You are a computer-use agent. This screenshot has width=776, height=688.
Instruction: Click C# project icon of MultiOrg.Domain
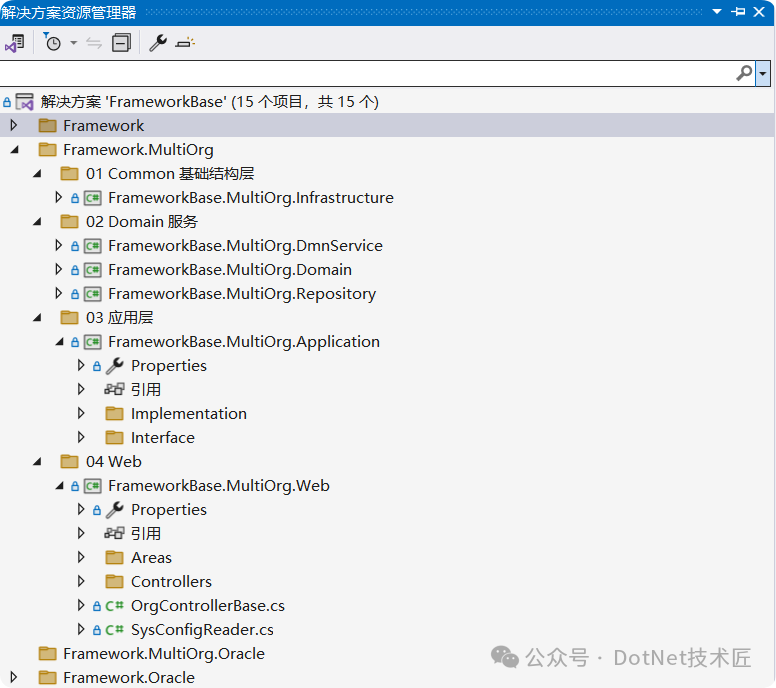pos(93,270)
